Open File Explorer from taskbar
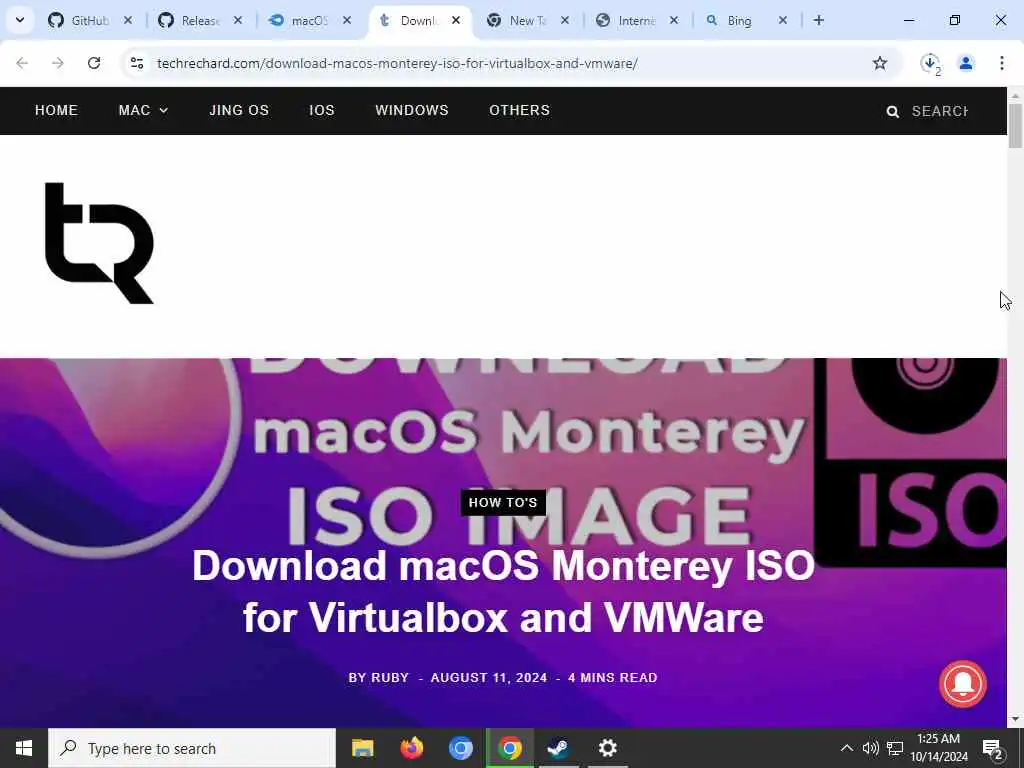This screenshot has height=768, width=1024. click(x=362, y=748)
